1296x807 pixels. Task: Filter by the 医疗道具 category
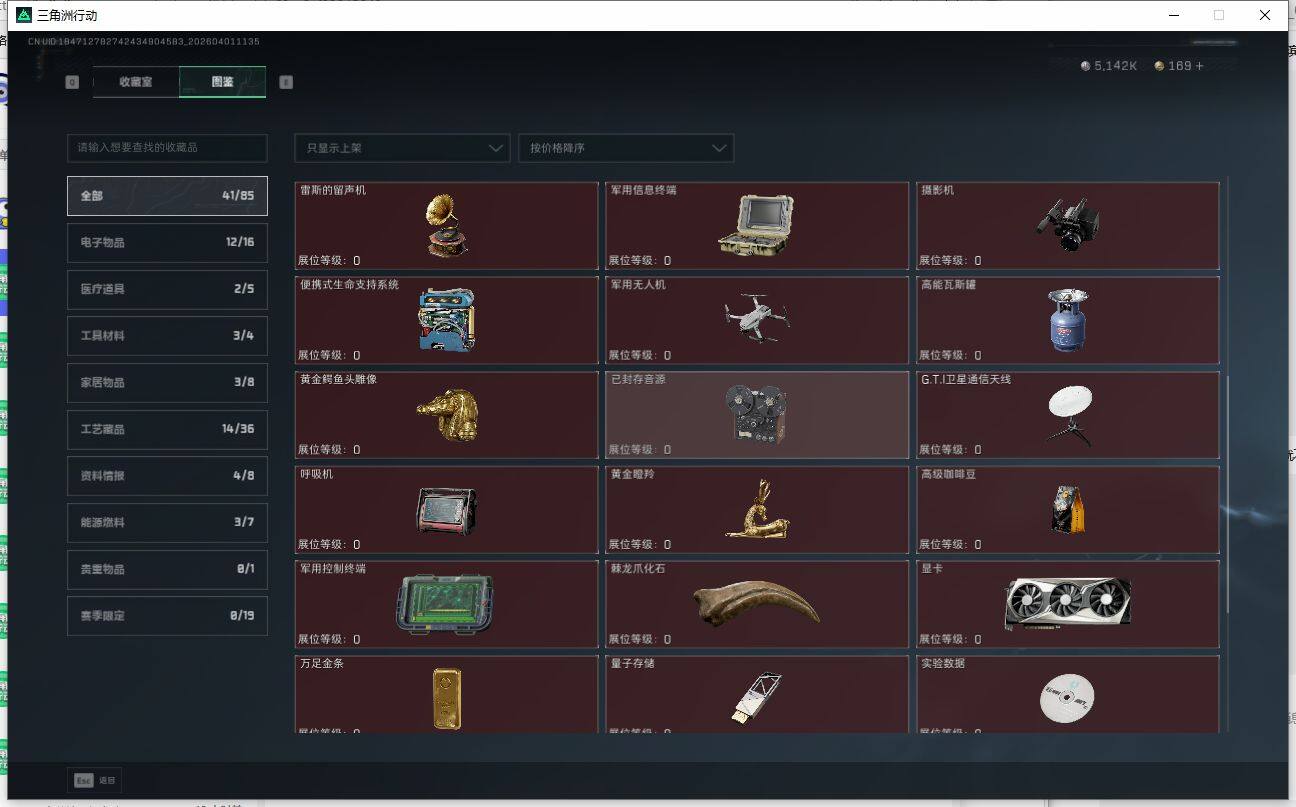(x=167, y=289)
